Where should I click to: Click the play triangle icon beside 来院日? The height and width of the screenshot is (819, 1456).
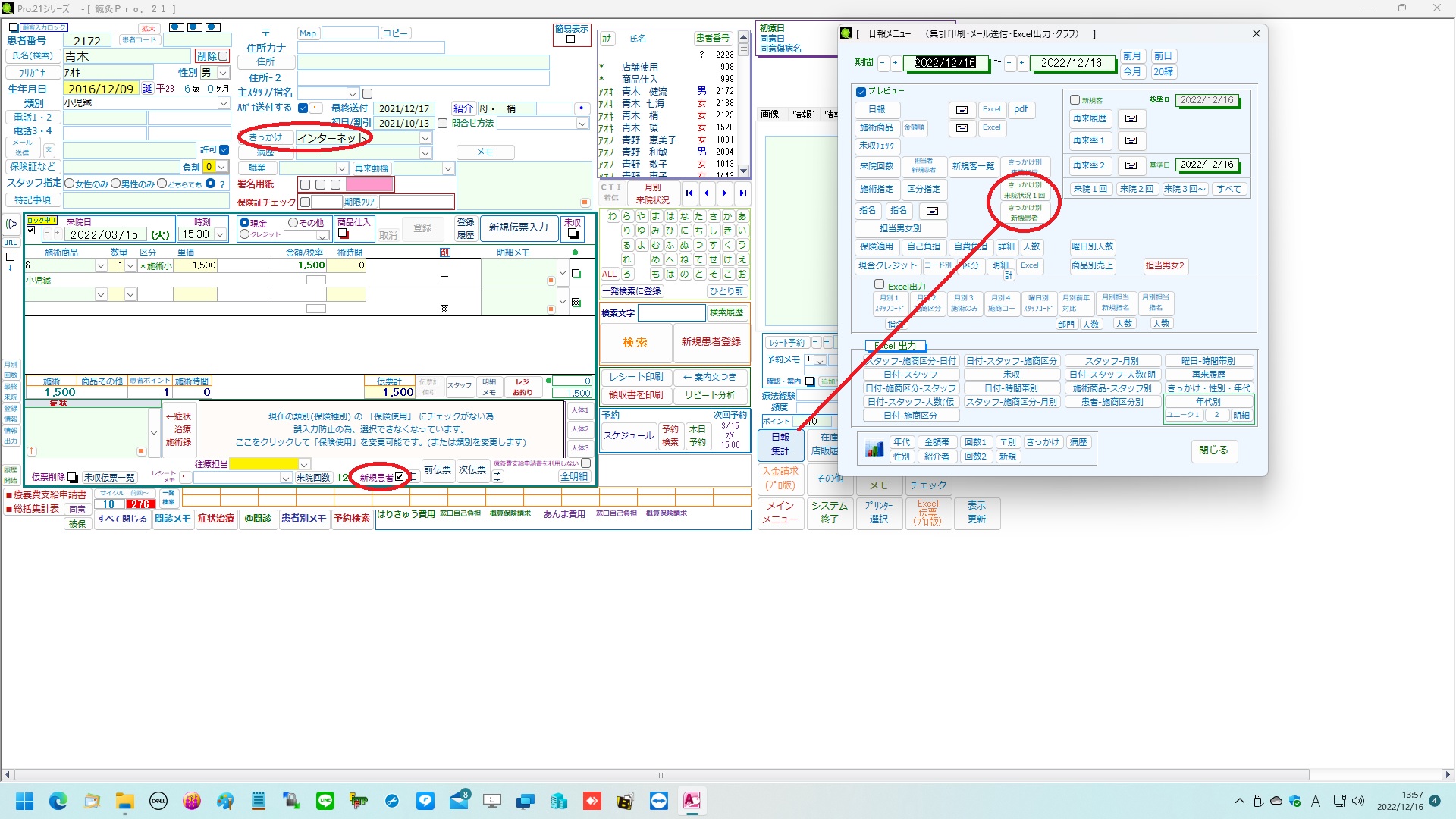click(x=11, y=224)
